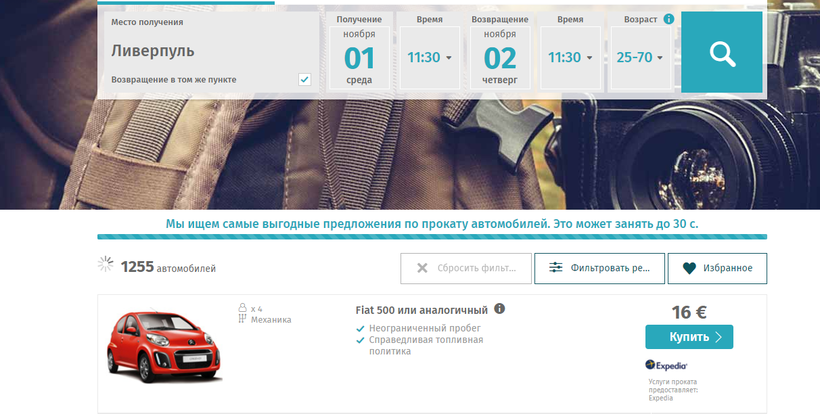Click the Fiat 500 или аналогичный title
820x414 pixels.
422,310
